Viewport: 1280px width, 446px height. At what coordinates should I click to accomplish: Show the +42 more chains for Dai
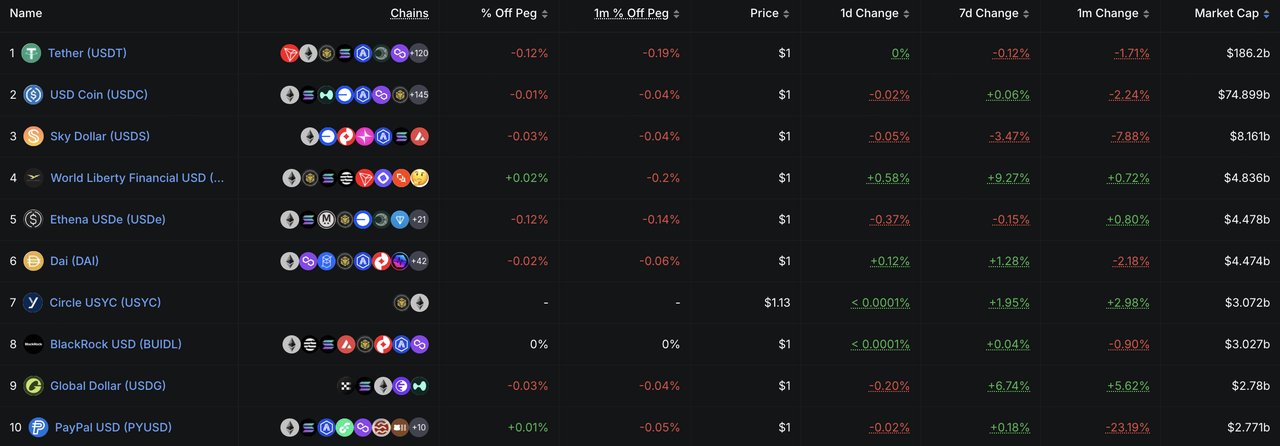(x=419, y=261)
